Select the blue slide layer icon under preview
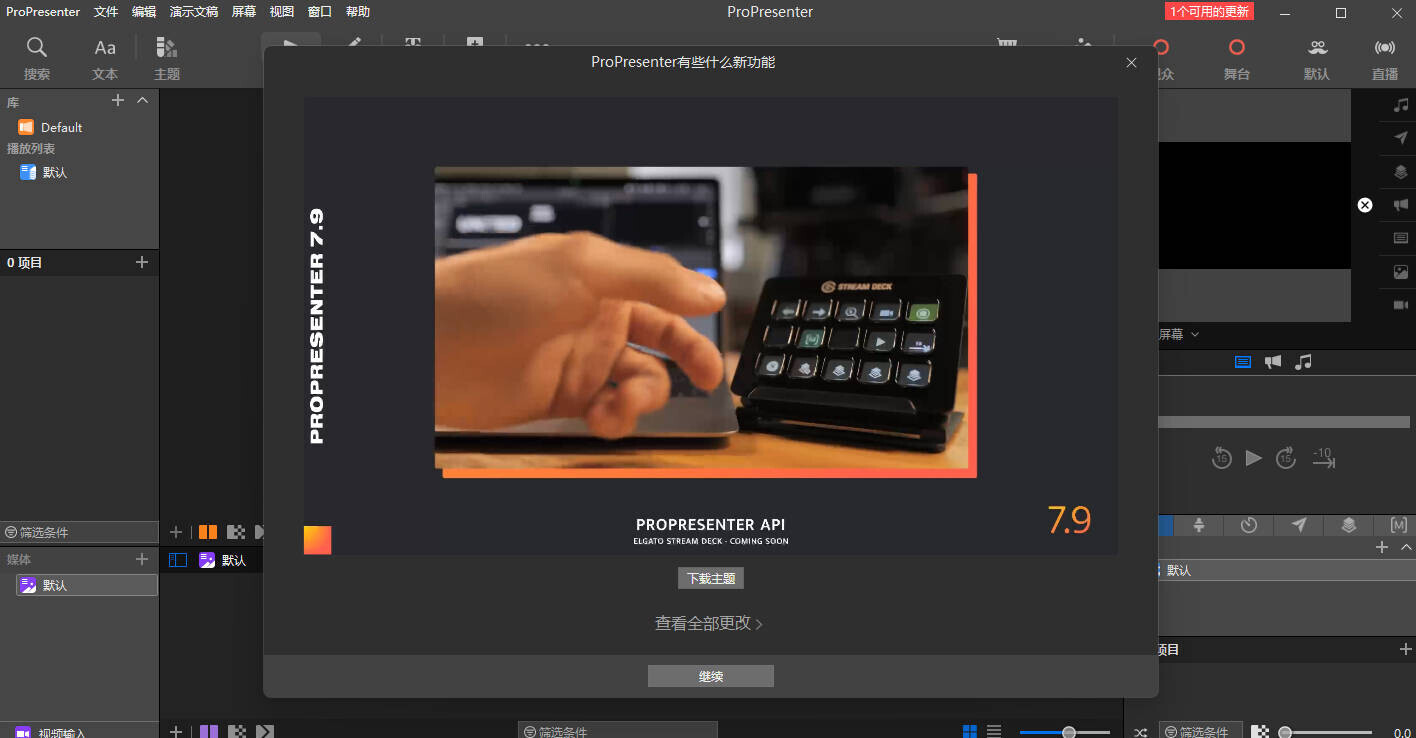The image size is (1416, 738). (1243, 362)
